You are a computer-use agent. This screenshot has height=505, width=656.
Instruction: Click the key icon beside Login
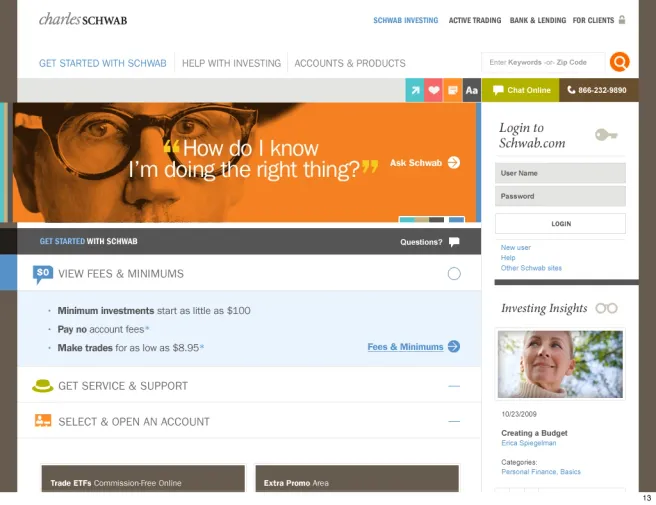606,135
